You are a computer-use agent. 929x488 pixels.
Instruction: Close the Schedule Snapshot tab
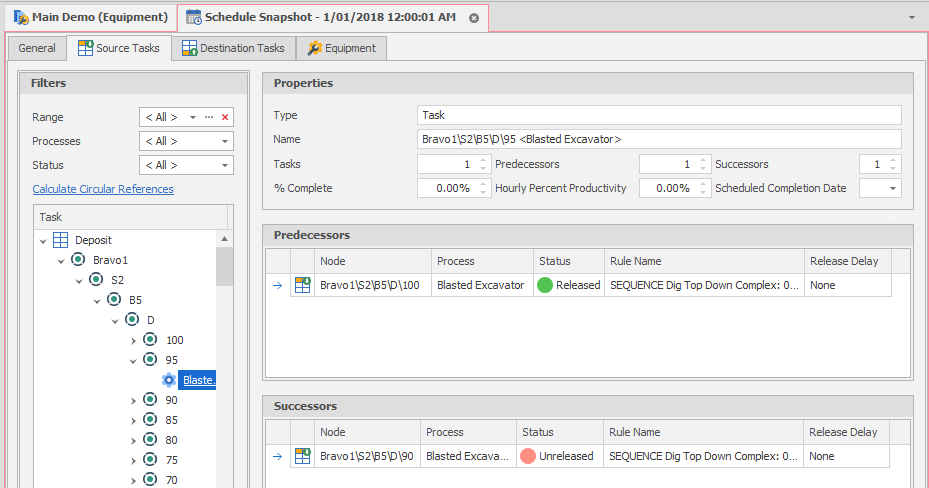pos(474,18)
